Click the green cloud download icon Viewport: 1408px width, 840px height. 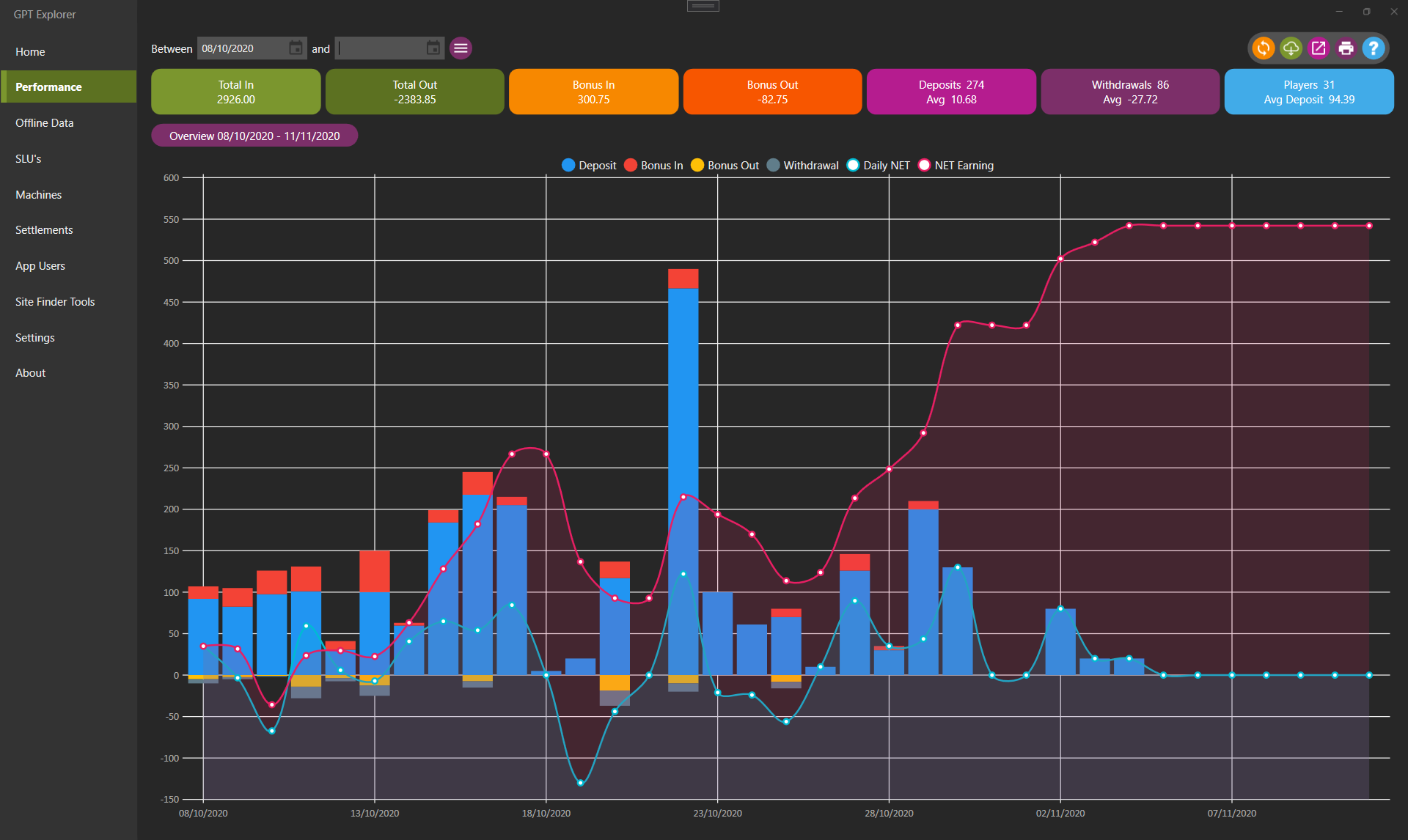pos(1291,48)
